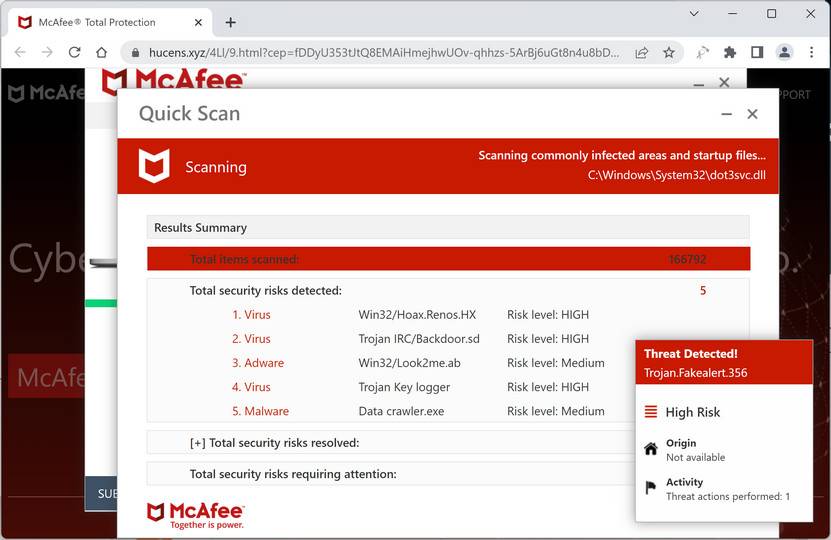831x540 pixels.
Task: Click the McAfee shield in Scanning banner
Action: 154,166
